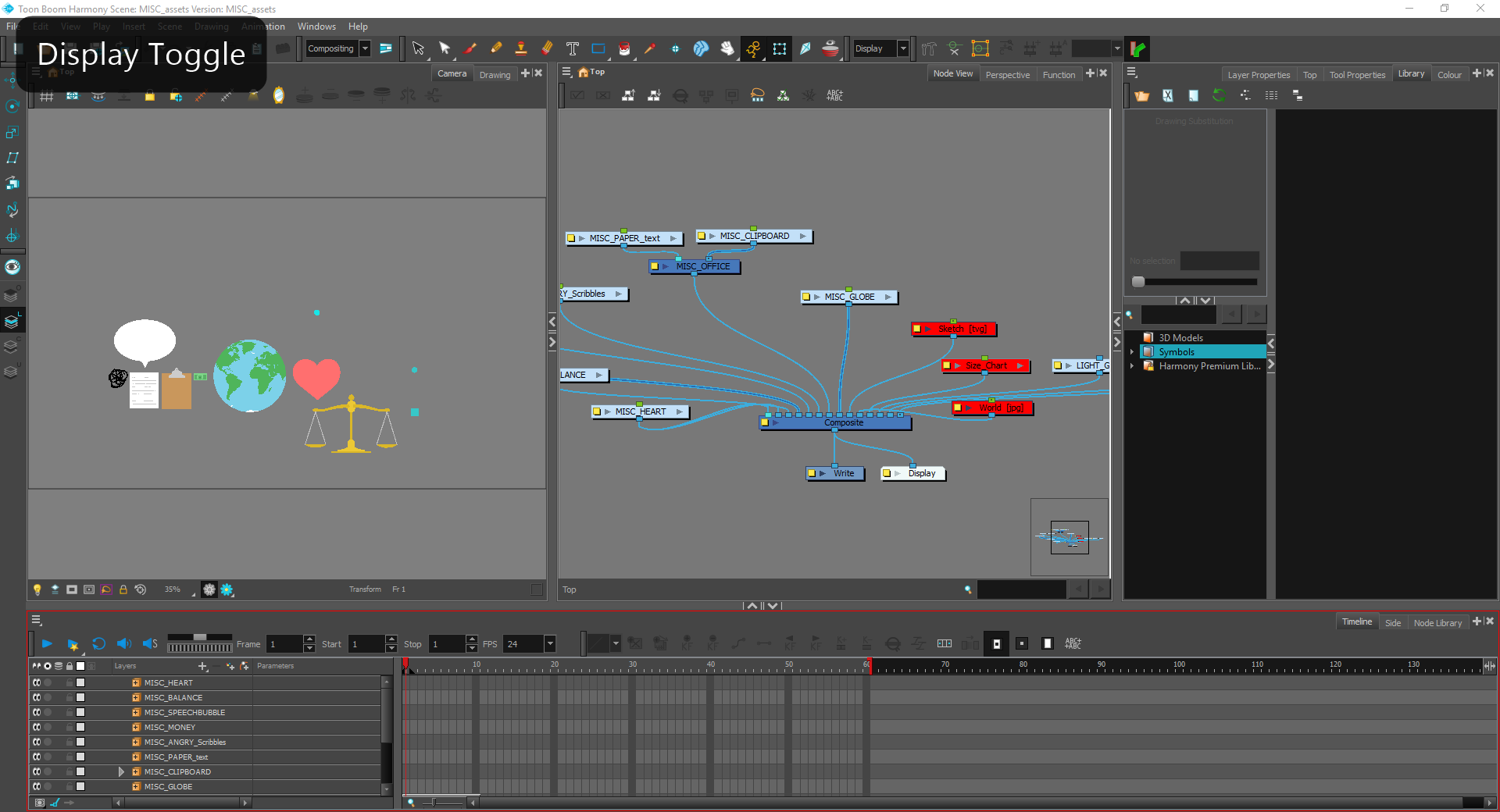Select the Display node
This screenshot has width=1500, height=812.
click(914, 473)
